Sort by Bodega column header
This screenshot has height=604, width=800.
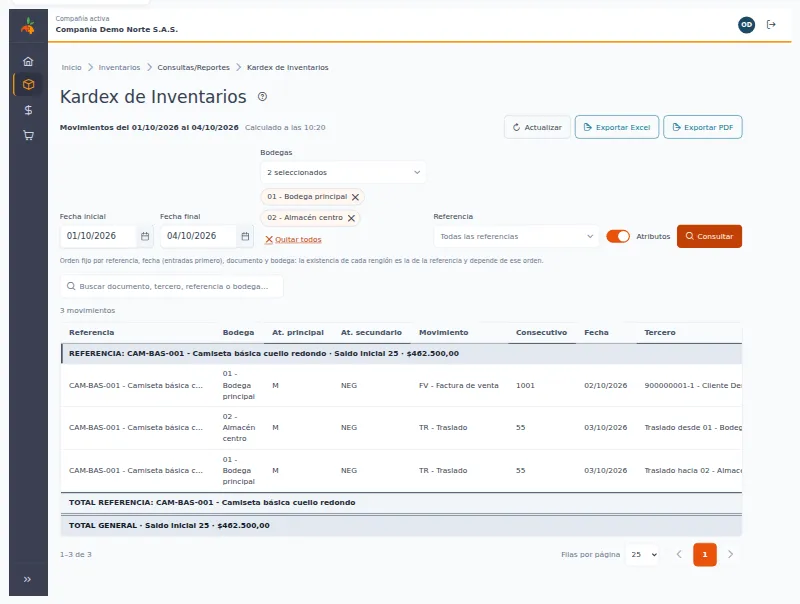(x=238, y=333)
